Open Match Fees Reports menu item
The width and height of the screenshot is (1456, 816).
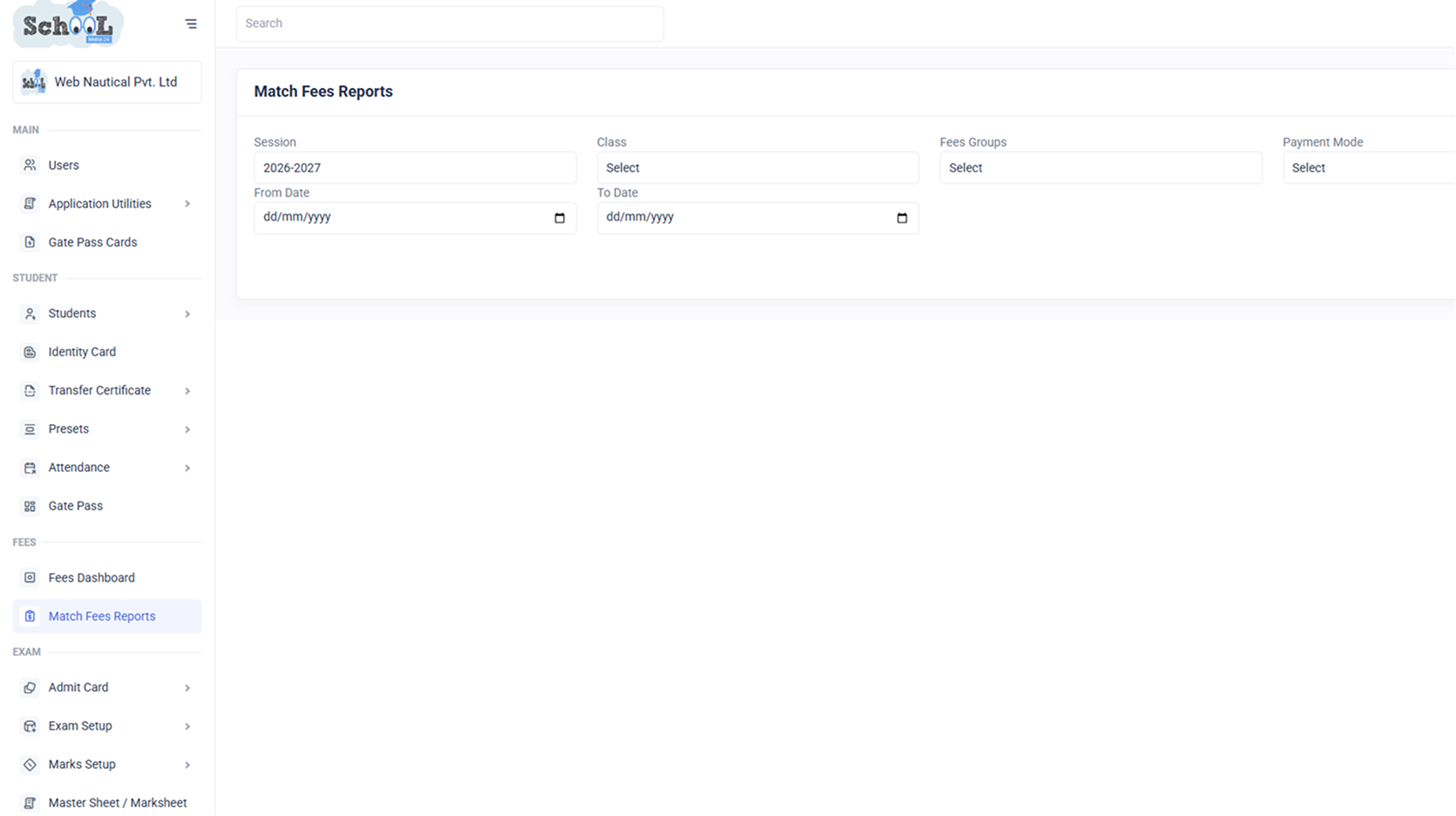click(107, 617)
